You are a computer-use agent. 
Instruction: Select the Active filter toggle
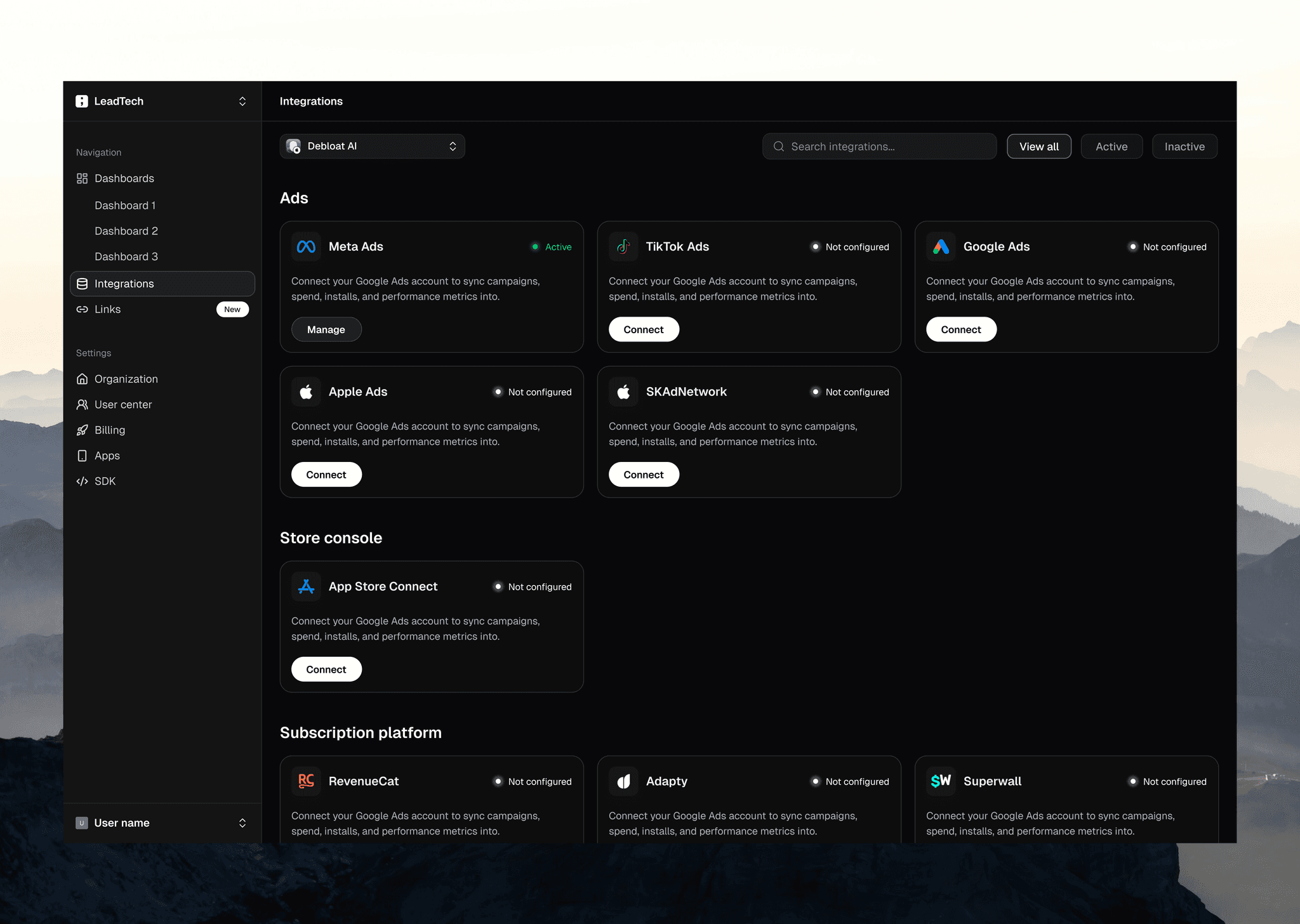[x=1111, y=147]
